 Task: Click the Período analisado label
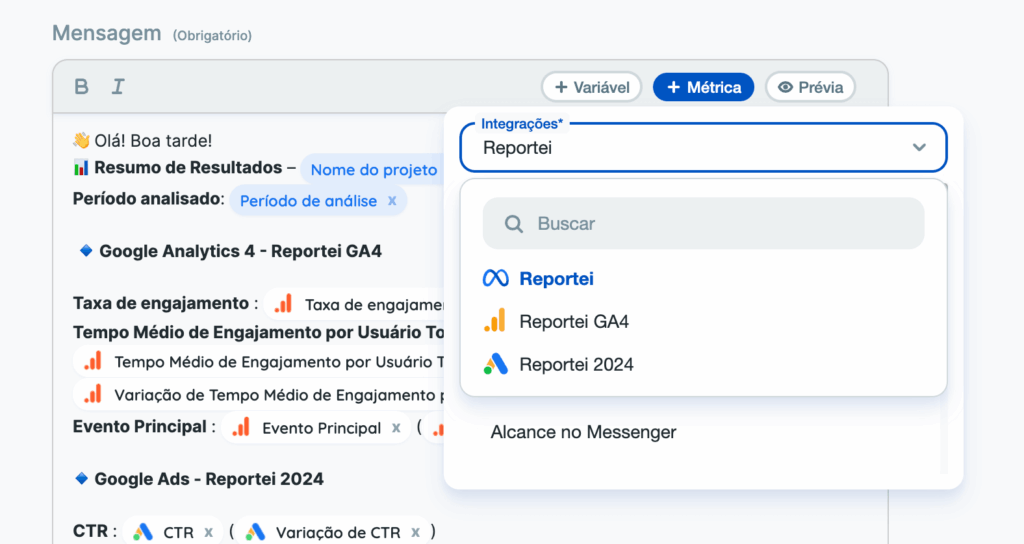click(x=148, y=199)
